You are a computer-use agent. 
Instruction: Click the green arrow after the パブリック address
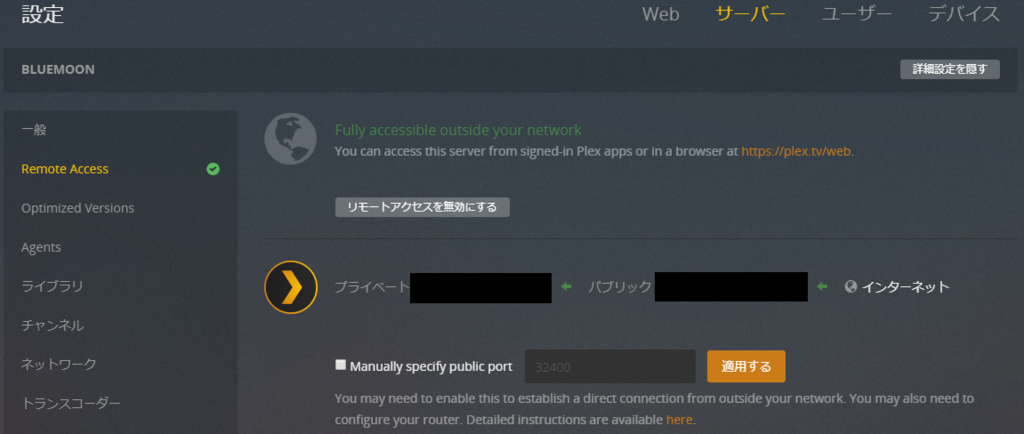pos(822,287)
